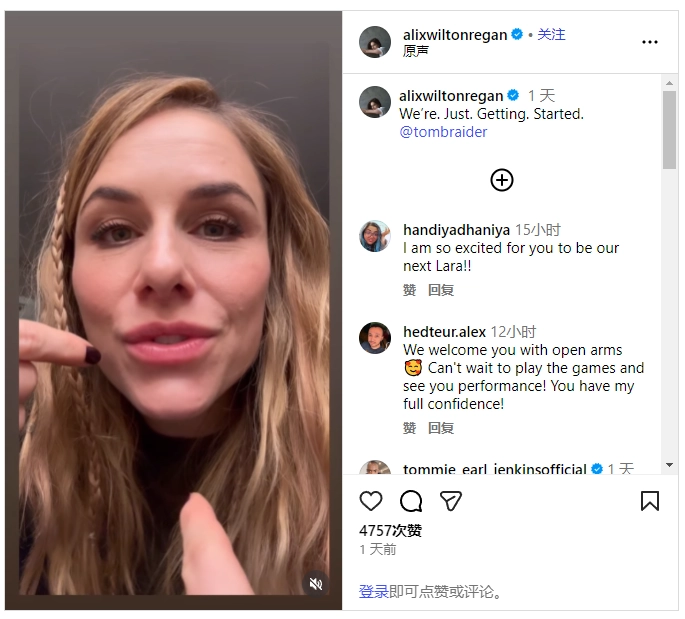
Task: Share post via paper plane icon
Action: pyautogui.click(x=450, y=501)
